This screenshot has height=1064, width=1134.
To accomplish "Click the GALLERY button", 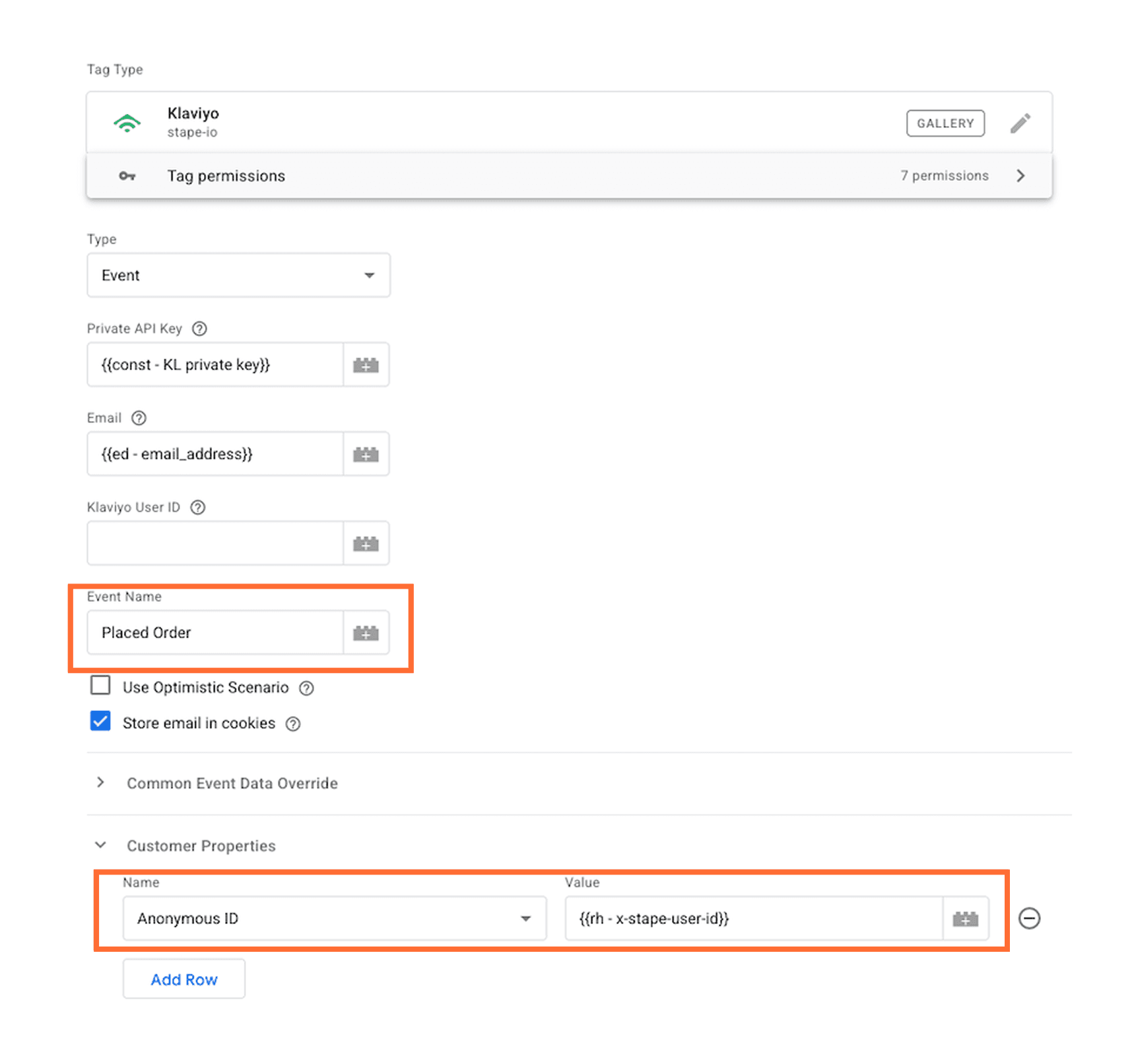I will point(945,123).
